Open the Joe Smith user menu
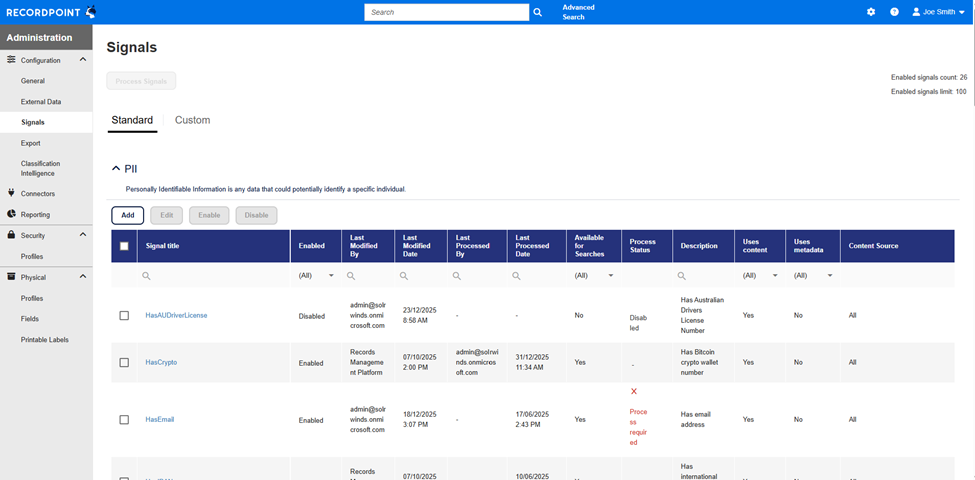This screenshot has height=480, width=975. coord(938,12)
